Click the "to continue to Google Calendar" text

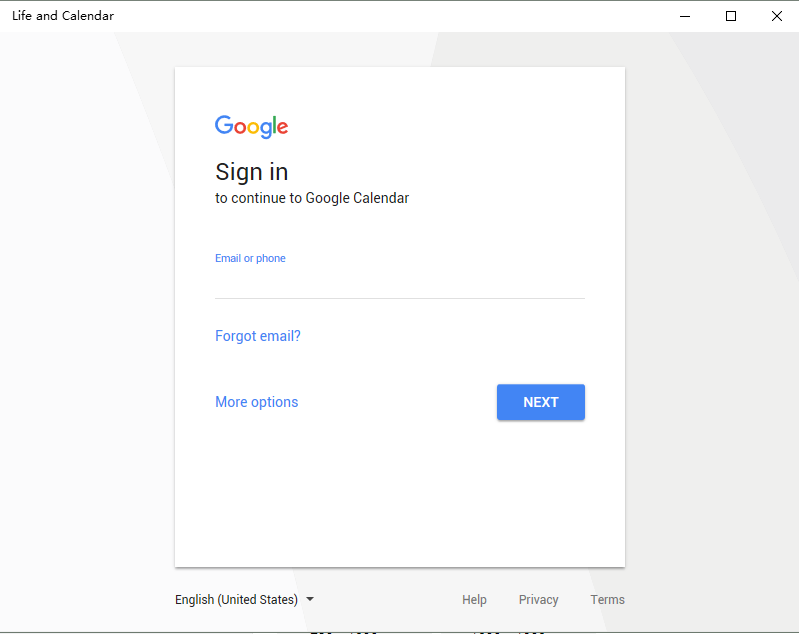312,198
